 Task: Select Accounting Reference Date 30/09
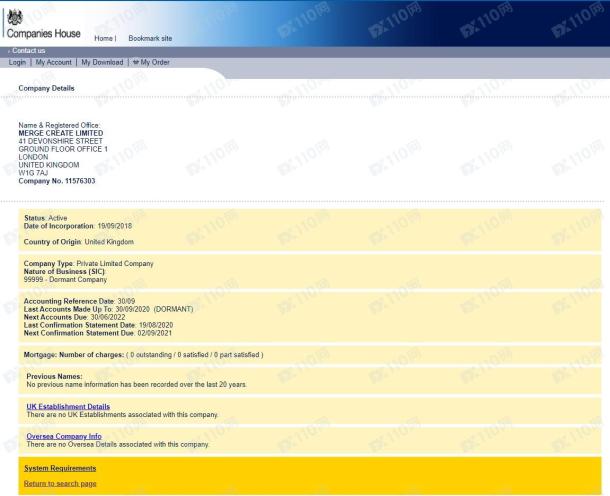(x=79, y=301)
